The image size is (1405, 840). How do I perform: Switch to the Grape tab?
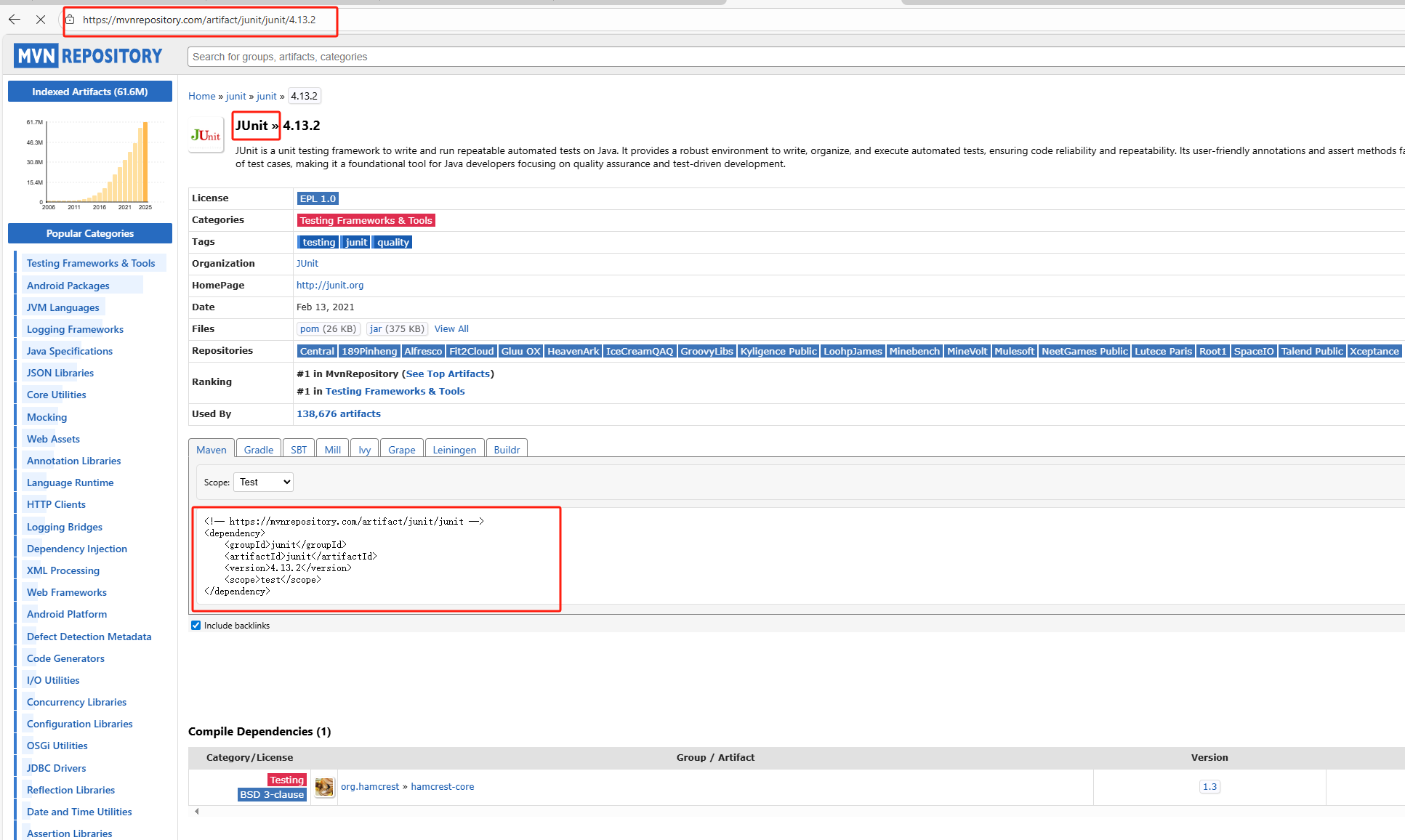pos(402,450)
